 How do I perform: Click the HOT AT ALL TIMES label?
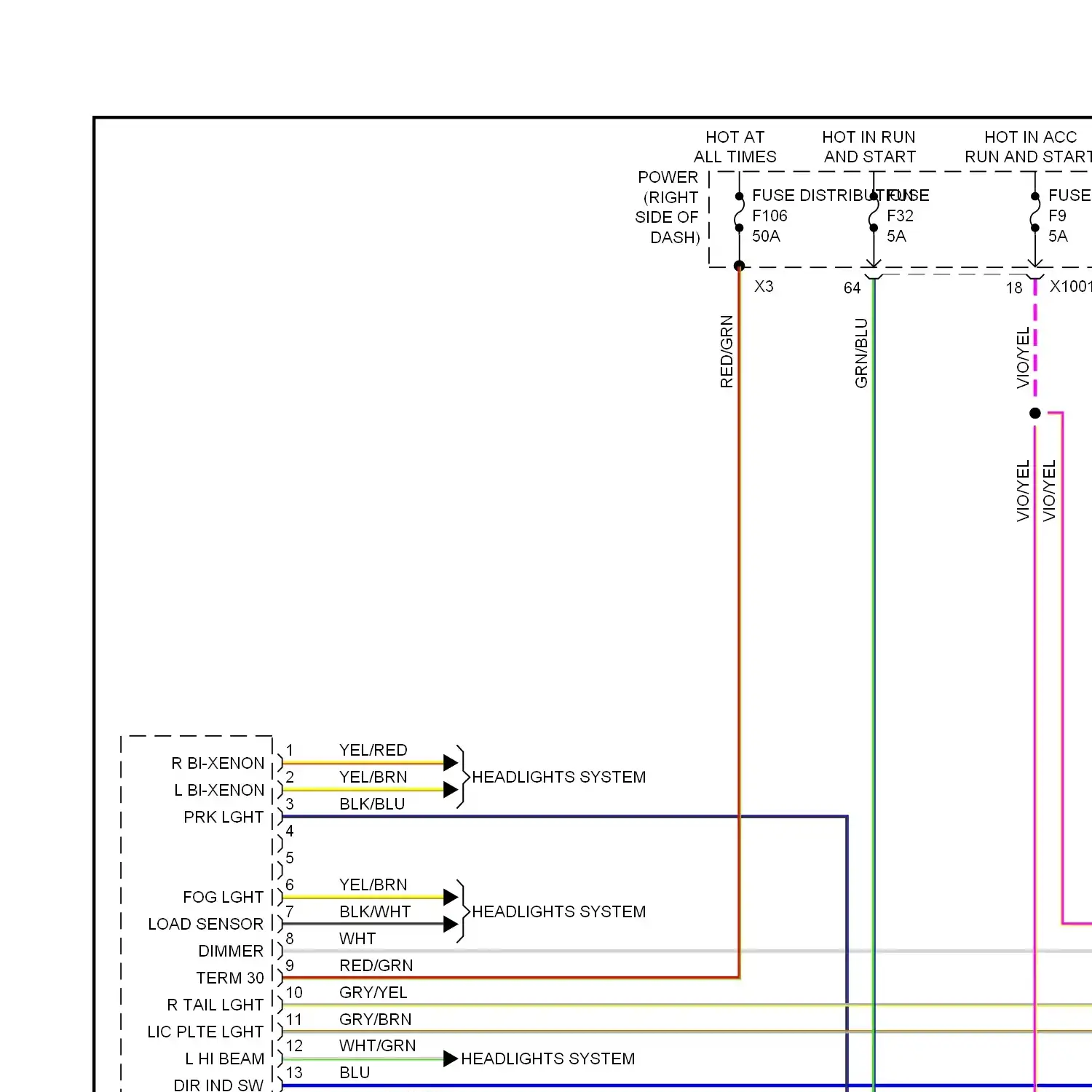(735, 147)
